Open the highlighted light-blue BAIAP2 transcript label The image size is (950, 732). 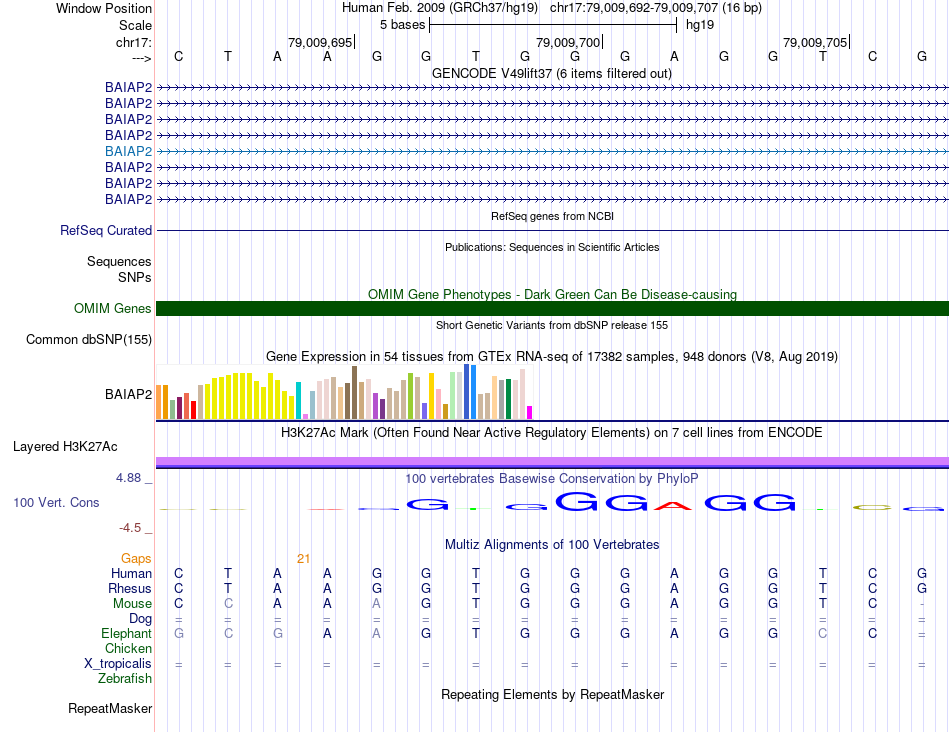(x=128, y=151)
